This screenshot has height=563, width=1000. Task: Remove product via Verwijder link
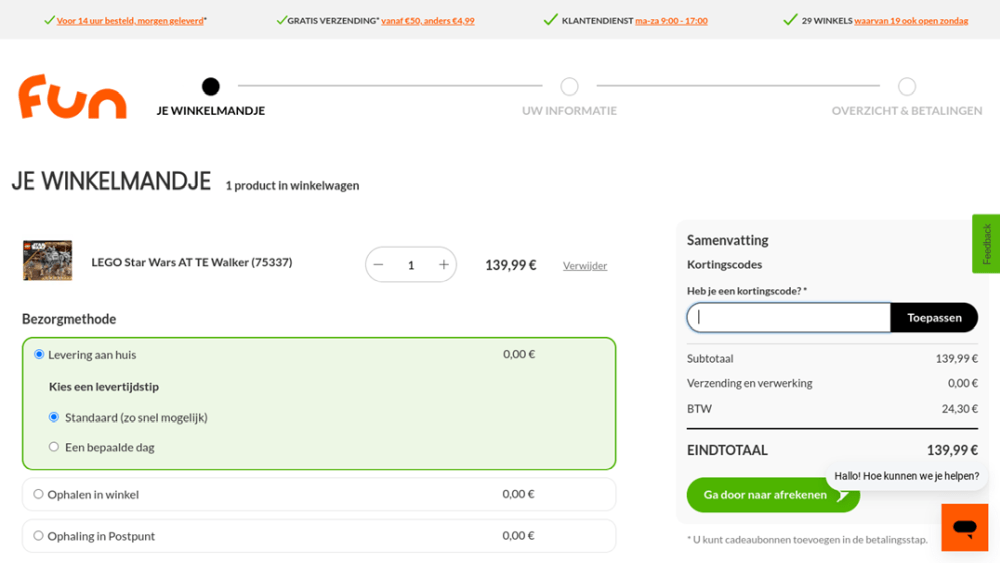(585, 266)
